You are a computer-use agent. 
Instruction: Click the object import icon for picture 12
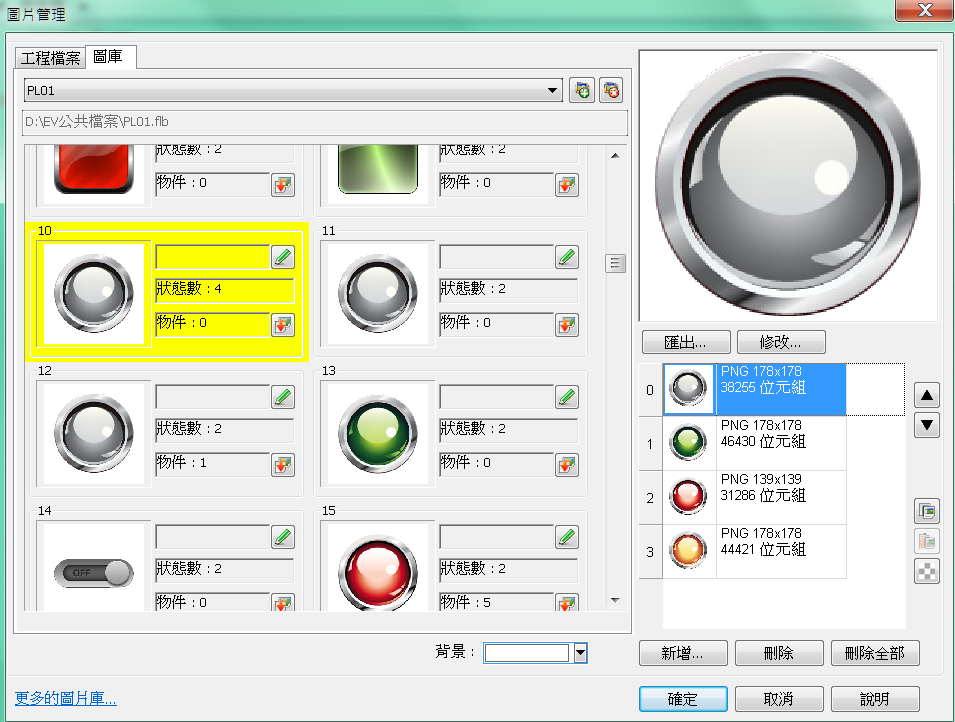tap(283, 465)
